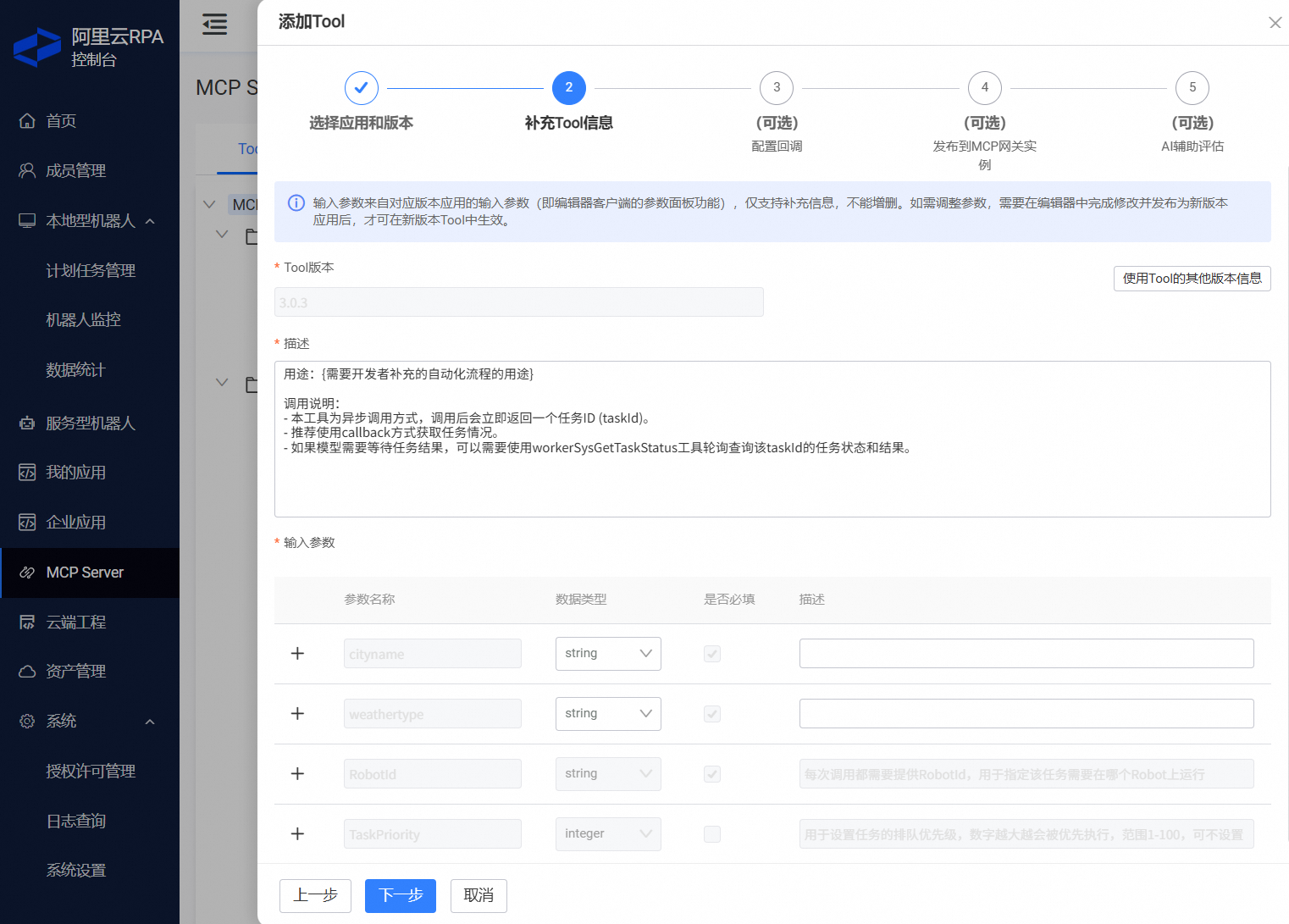Screen dimensions: 1289x924
Task: Open 计划任务管理 menu item
Action: click(x=91, y=271)
